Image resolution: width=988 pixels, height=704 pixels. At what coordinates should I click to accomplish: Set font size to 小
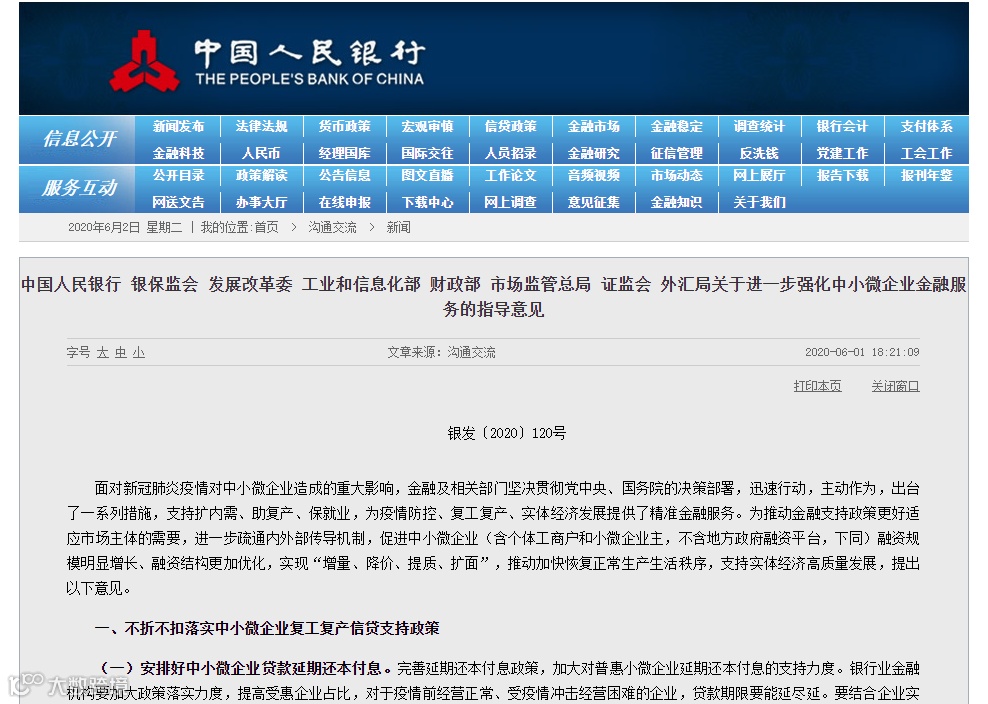[139, 352]
